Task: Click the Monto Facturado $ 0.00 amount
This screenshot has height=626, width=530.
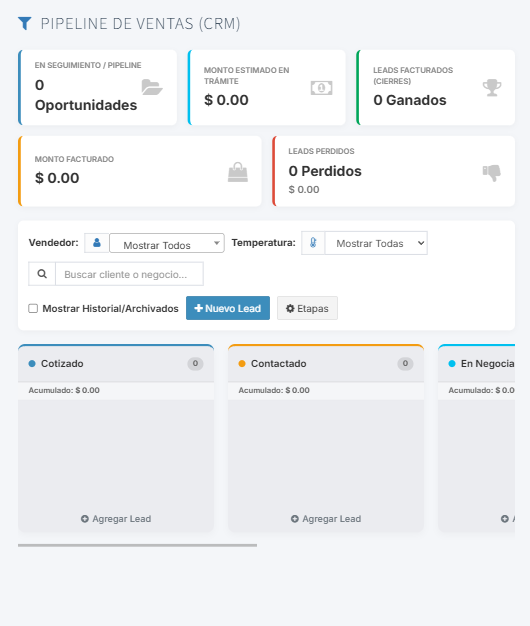Action: (x=57, y=178)
